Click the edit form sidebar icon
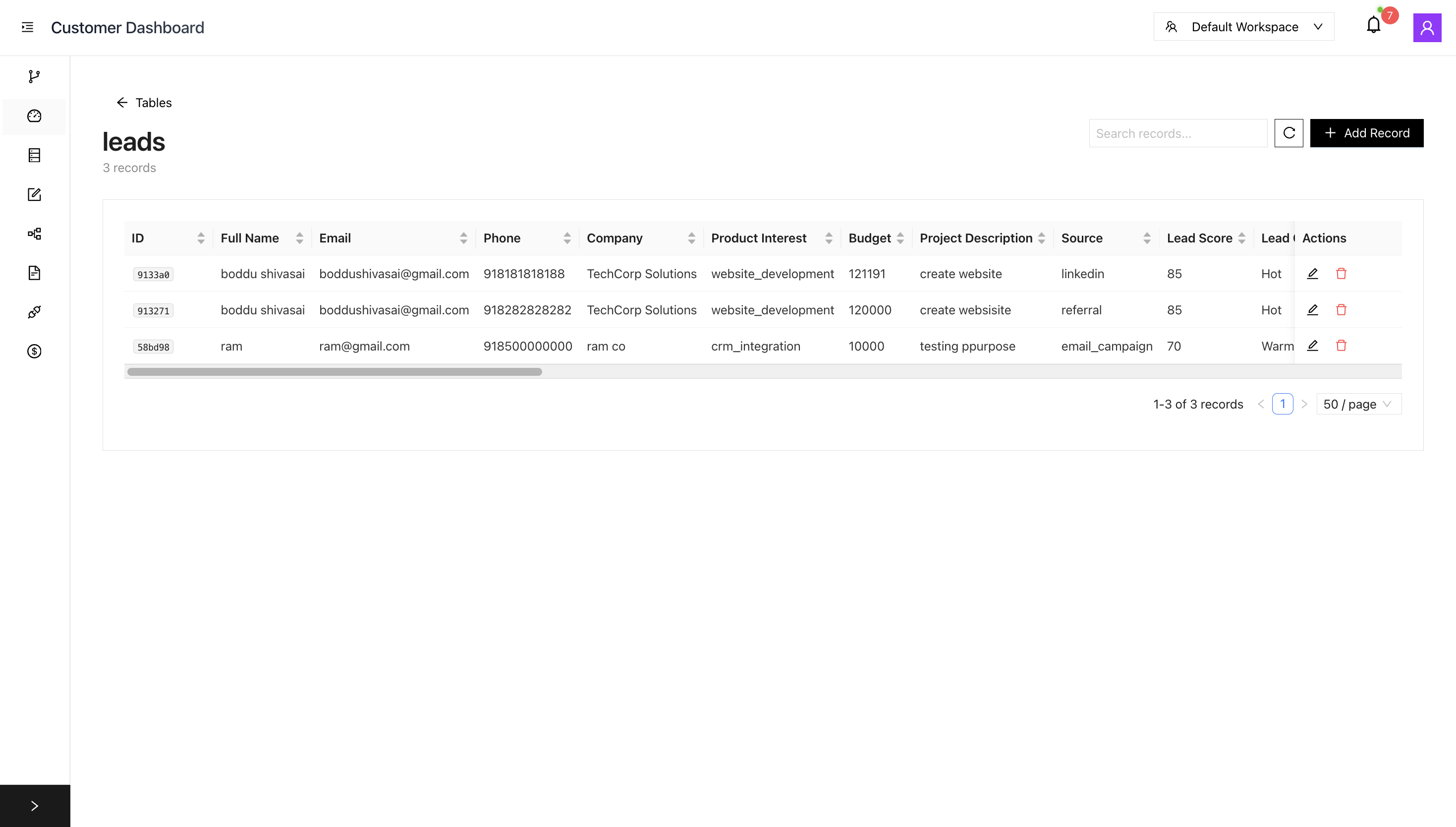 34,194
